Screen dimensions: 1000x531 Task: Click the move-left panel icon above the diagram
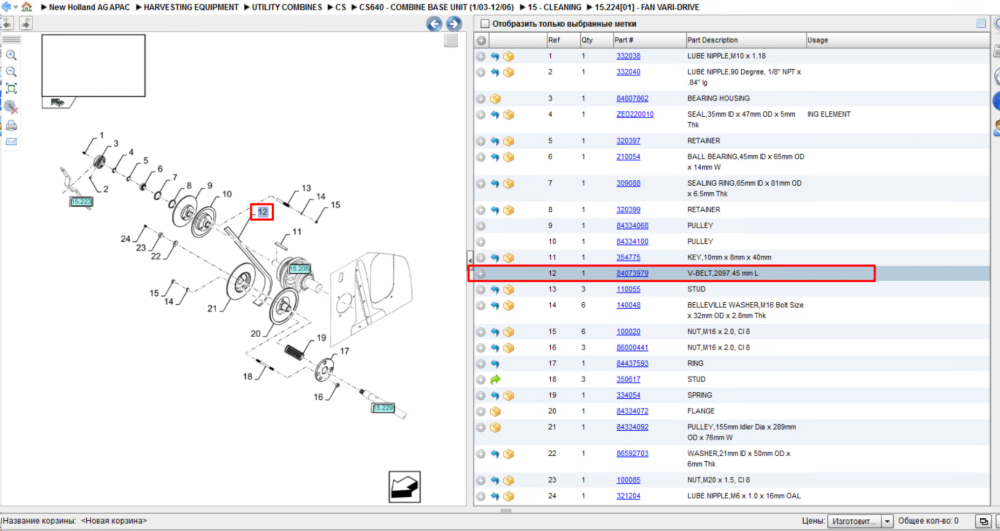(8, 24)
